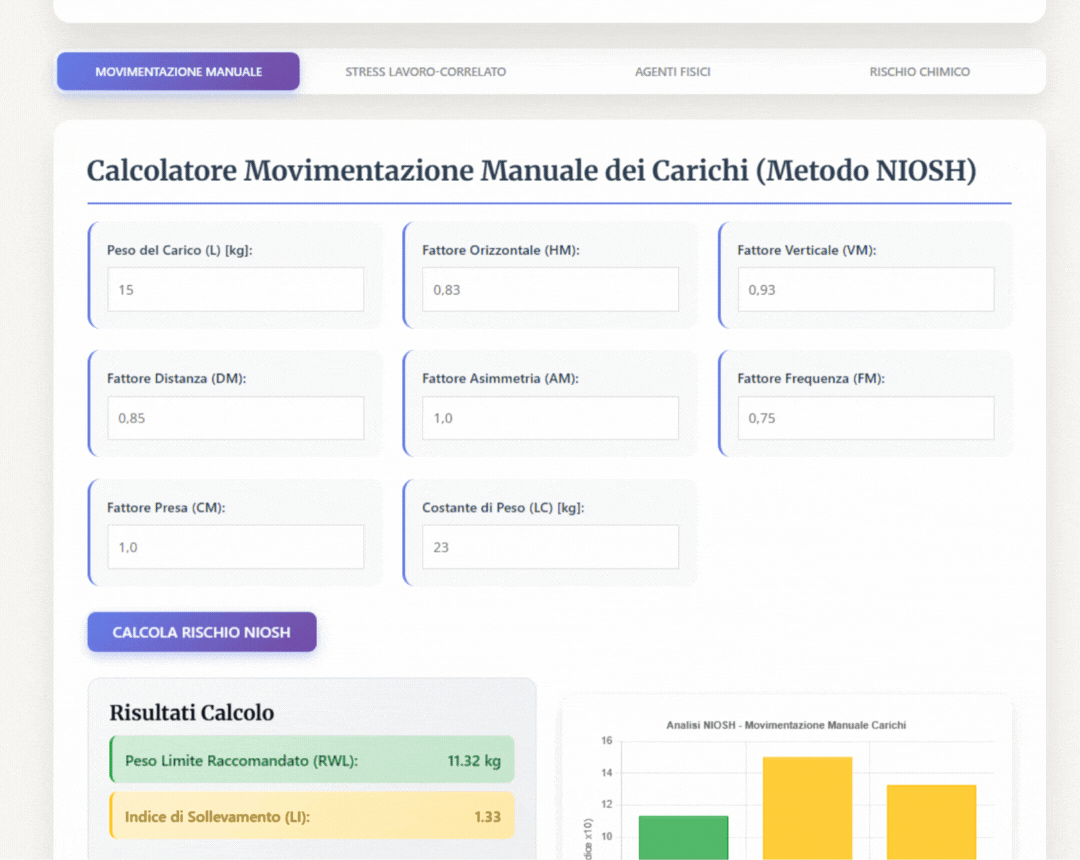Click the Peso del Carico input field

(x=236, y=290)
